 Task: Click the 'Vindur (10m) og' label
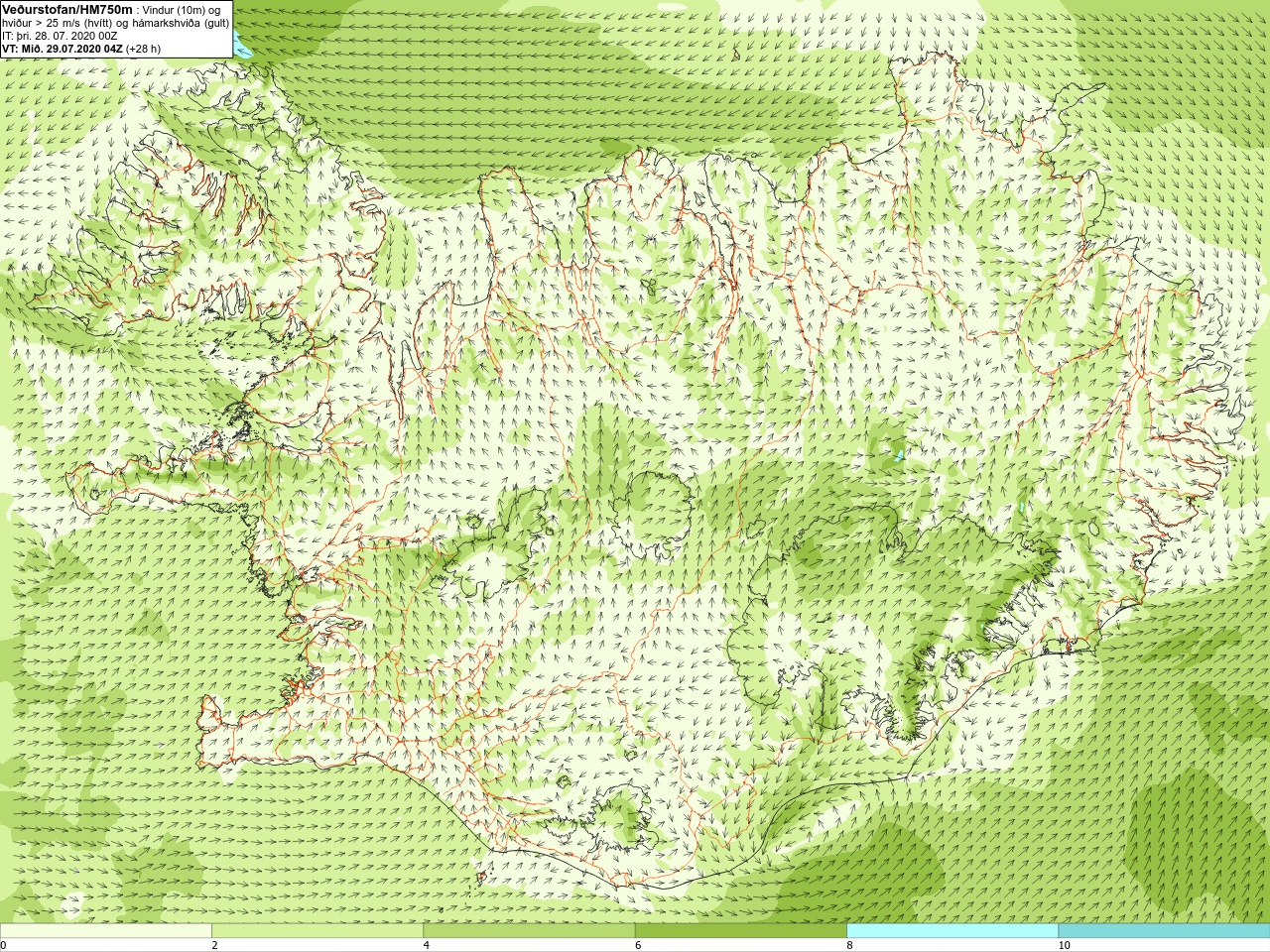tap(183, 9)
